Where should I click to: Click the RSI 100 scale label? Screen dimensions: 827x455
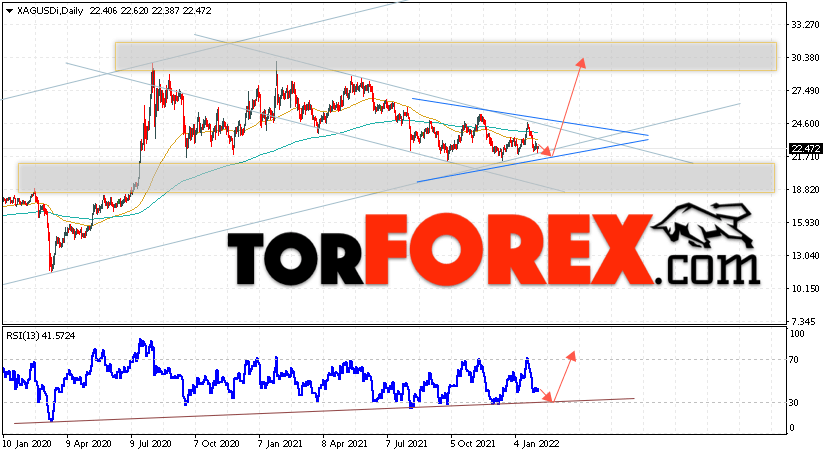(x=796, y=334)
